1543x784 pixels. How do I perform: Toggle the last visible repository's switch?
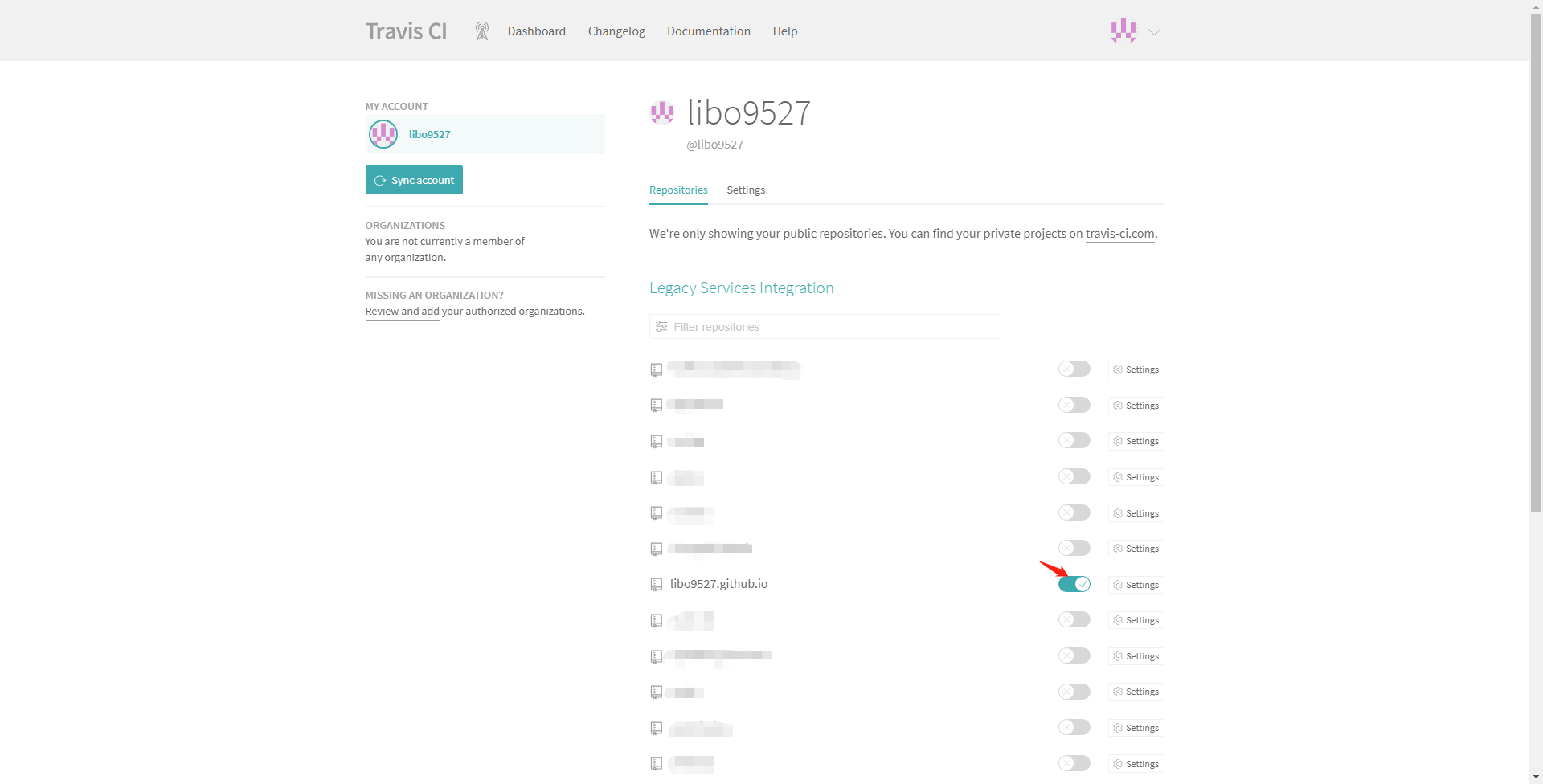coord(1074,763)
